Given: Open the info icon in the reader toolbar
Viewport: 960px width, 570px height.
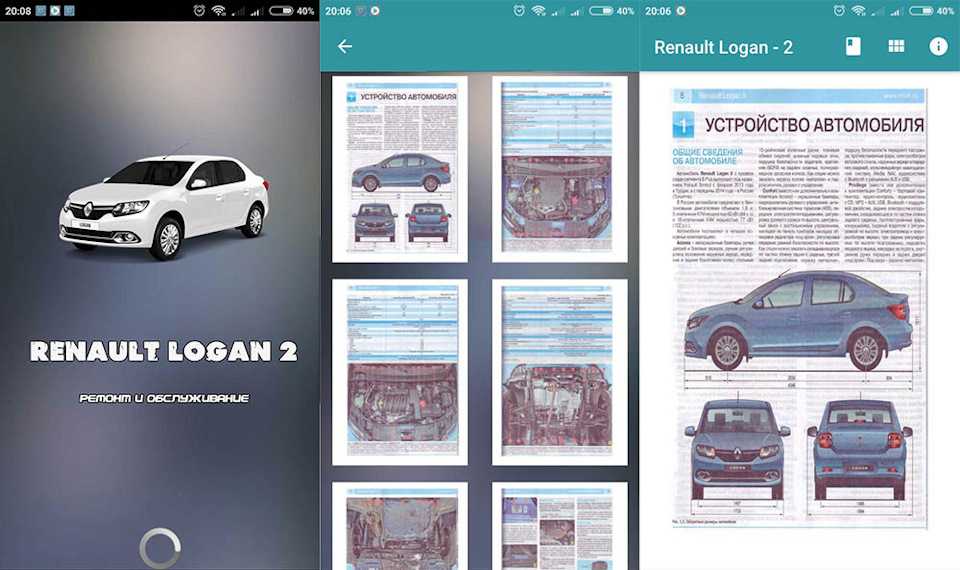Looking at the screenshot, I should (938, 46).
